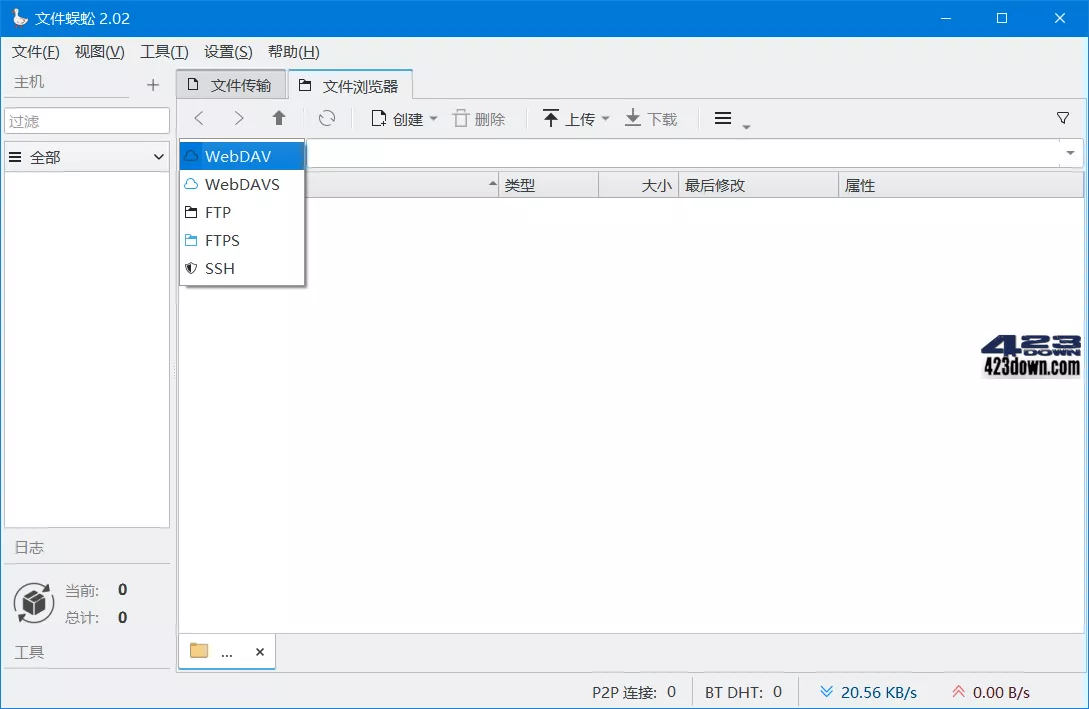The image size is (1089, 709).
Task: Click the refresh icon in the browser toolbar
Action: tap(328, 118)
